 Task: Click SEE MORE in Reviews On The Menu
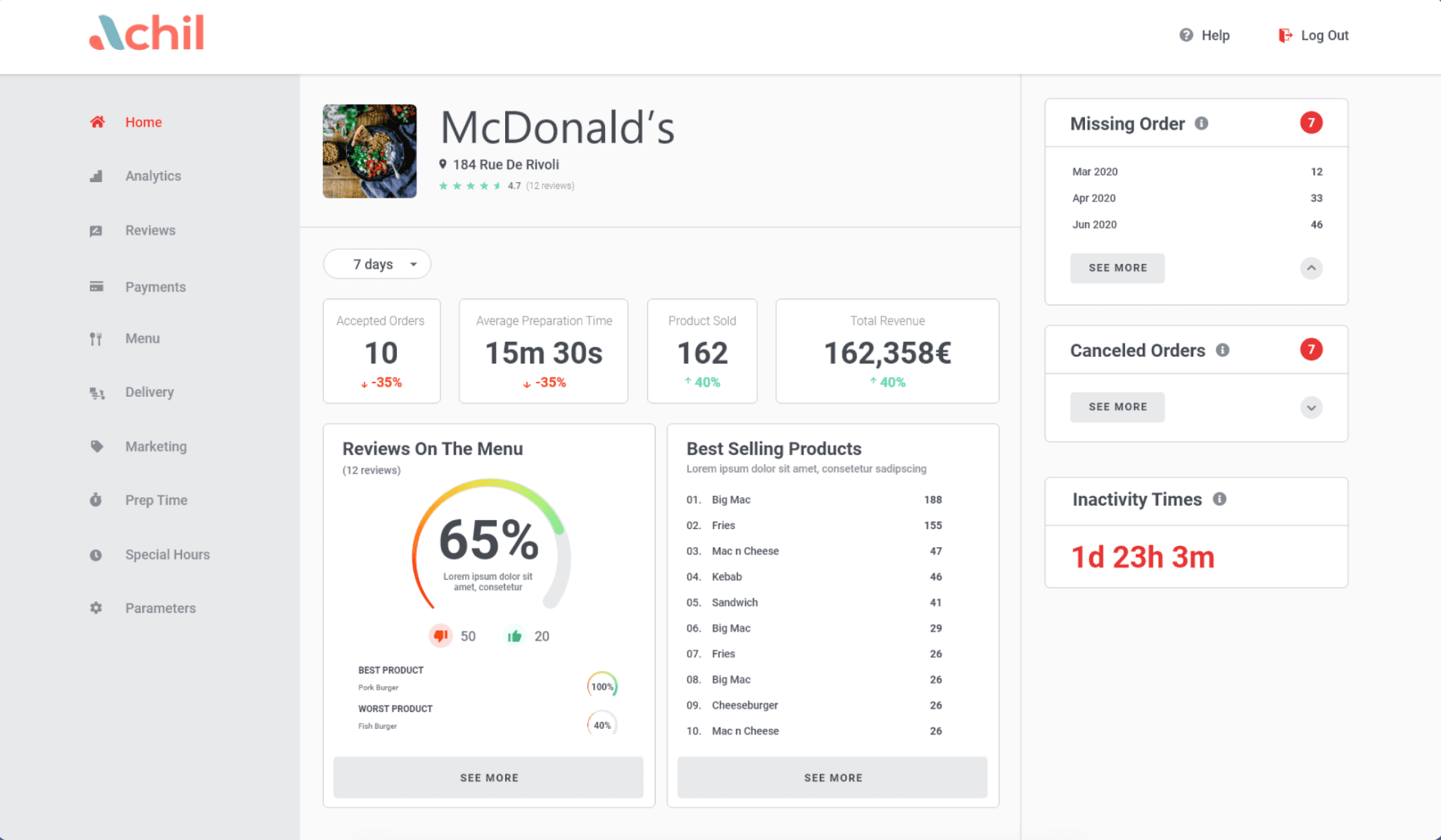[488, 777]
